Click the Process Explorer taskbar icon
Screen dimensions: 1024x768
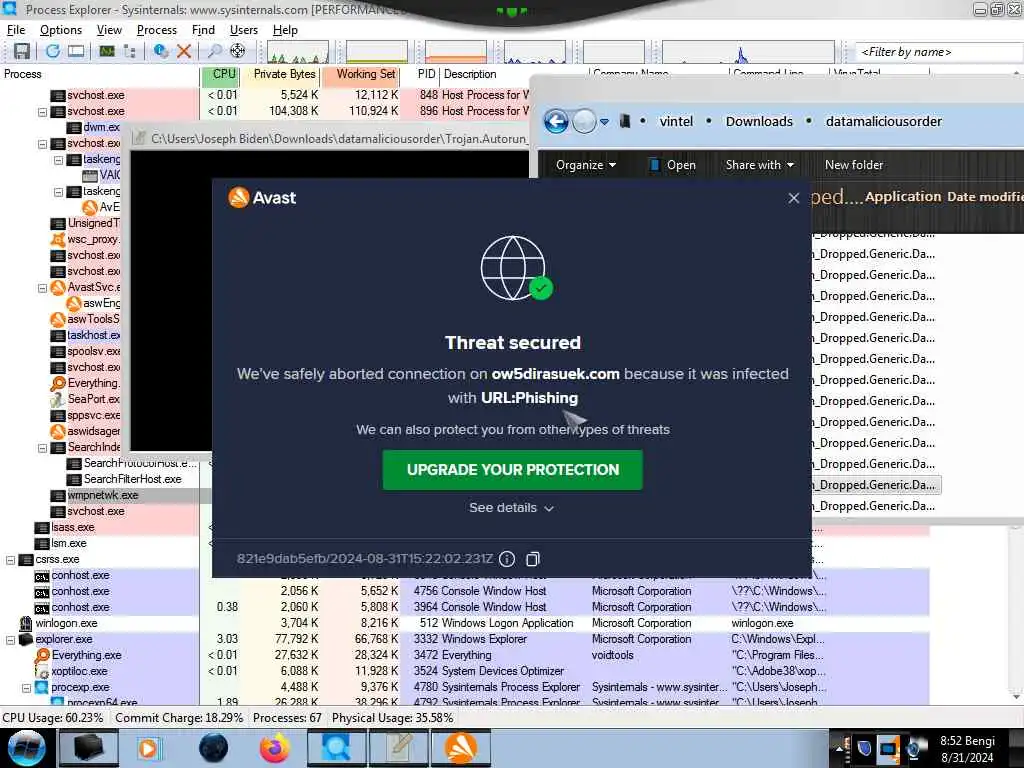point(336,748)
